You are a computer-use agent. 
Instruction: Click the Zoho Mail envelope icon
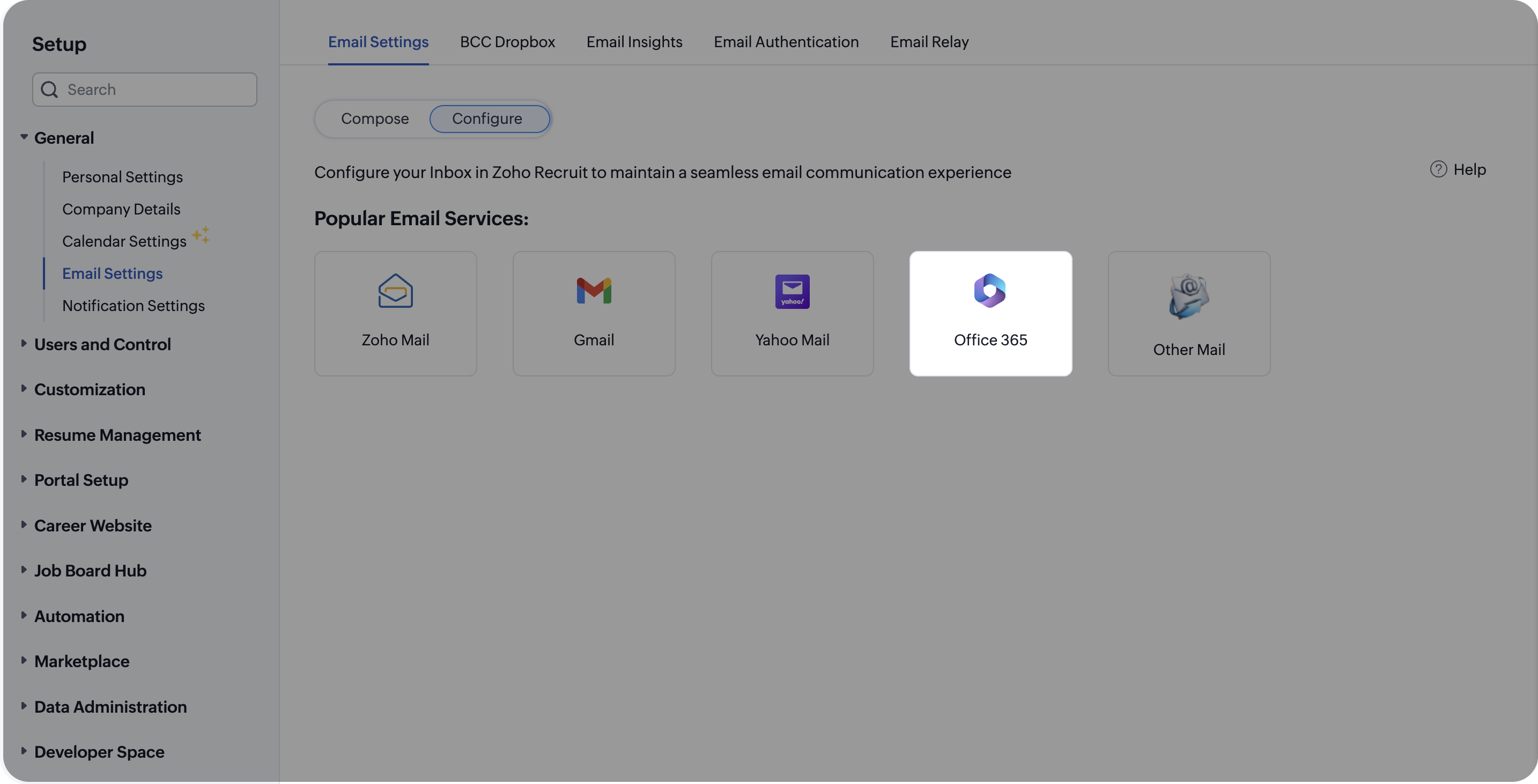pyautogui.click(x=395, y=291)
